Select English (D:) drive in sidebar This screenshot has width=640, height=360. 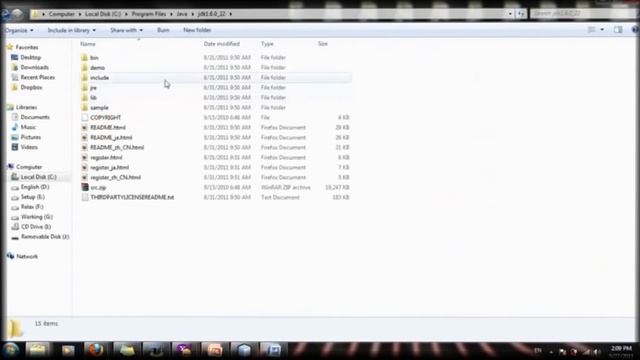pos(35,187)
